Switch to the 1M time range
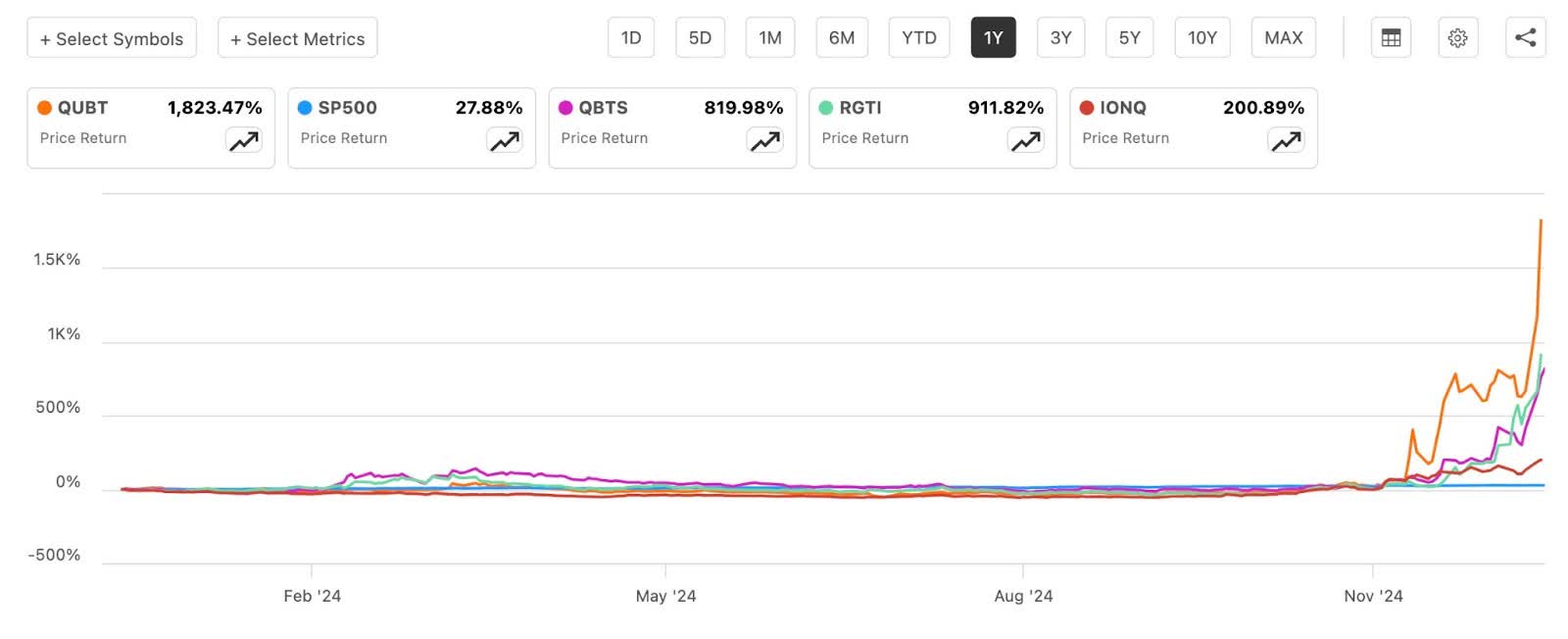1568x639 pixels. point(770,38)
